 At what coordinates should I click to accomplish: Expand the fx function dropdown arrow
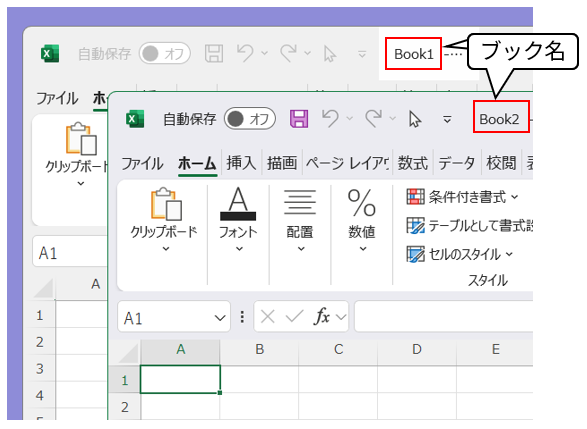pos(341,317)
